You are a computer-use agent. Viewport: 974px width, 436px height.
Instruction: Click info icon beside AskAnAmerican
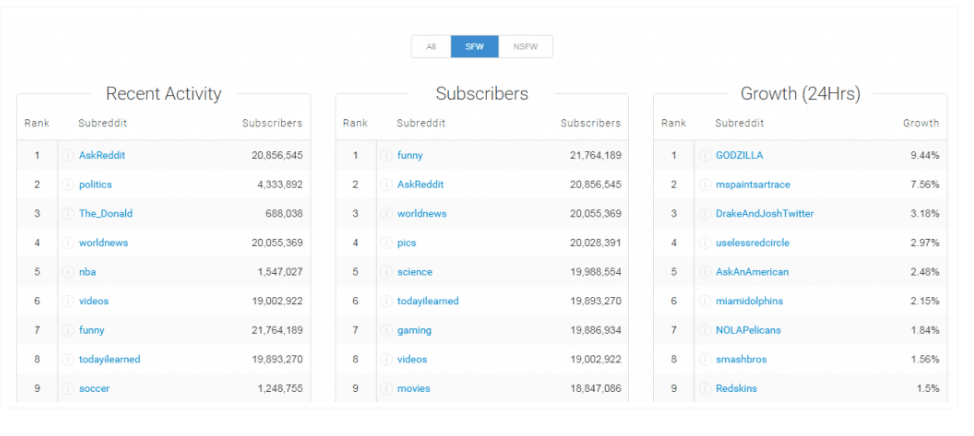704,272
